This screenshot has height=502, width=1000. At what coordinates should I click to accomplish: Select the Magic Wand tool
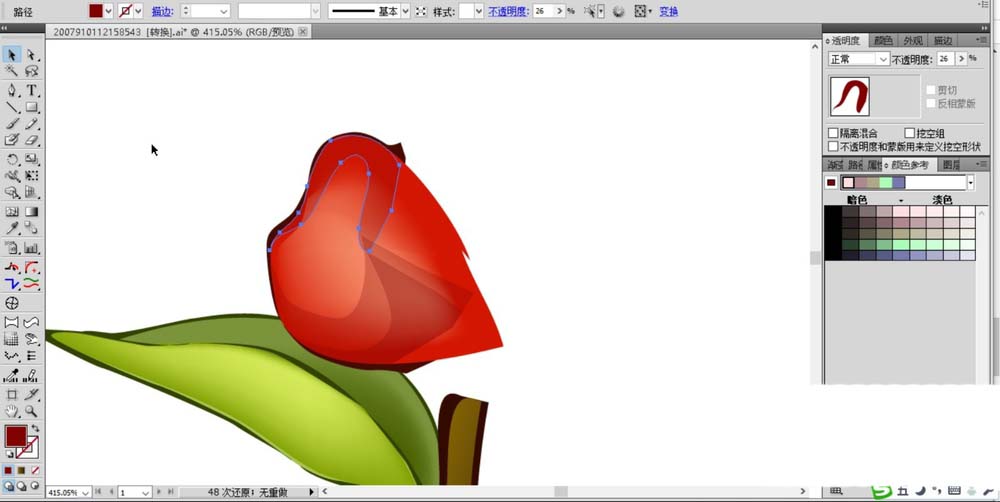[11, 71]
